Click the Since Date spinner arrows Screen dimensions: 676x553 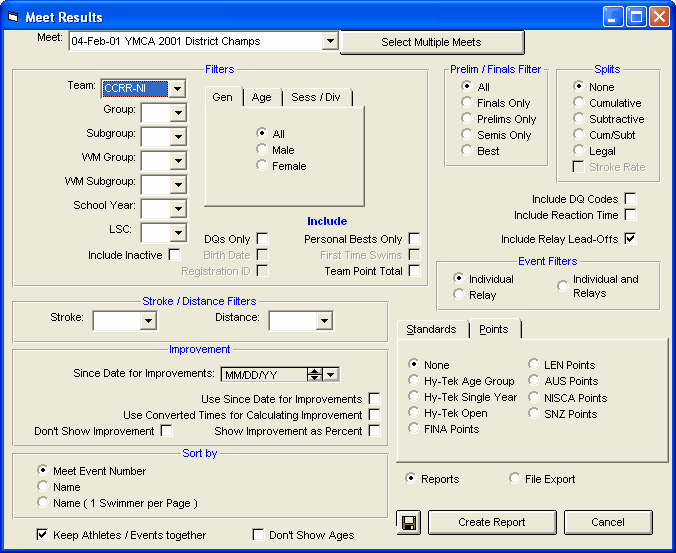click(314, 374)
